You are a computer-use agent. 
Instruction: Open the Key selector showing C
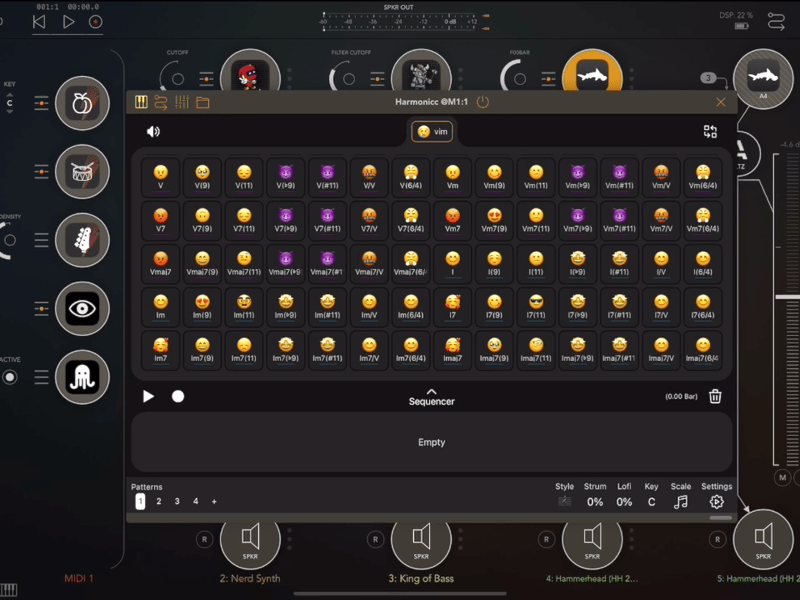pyautogui.click(x=652, y=502)
